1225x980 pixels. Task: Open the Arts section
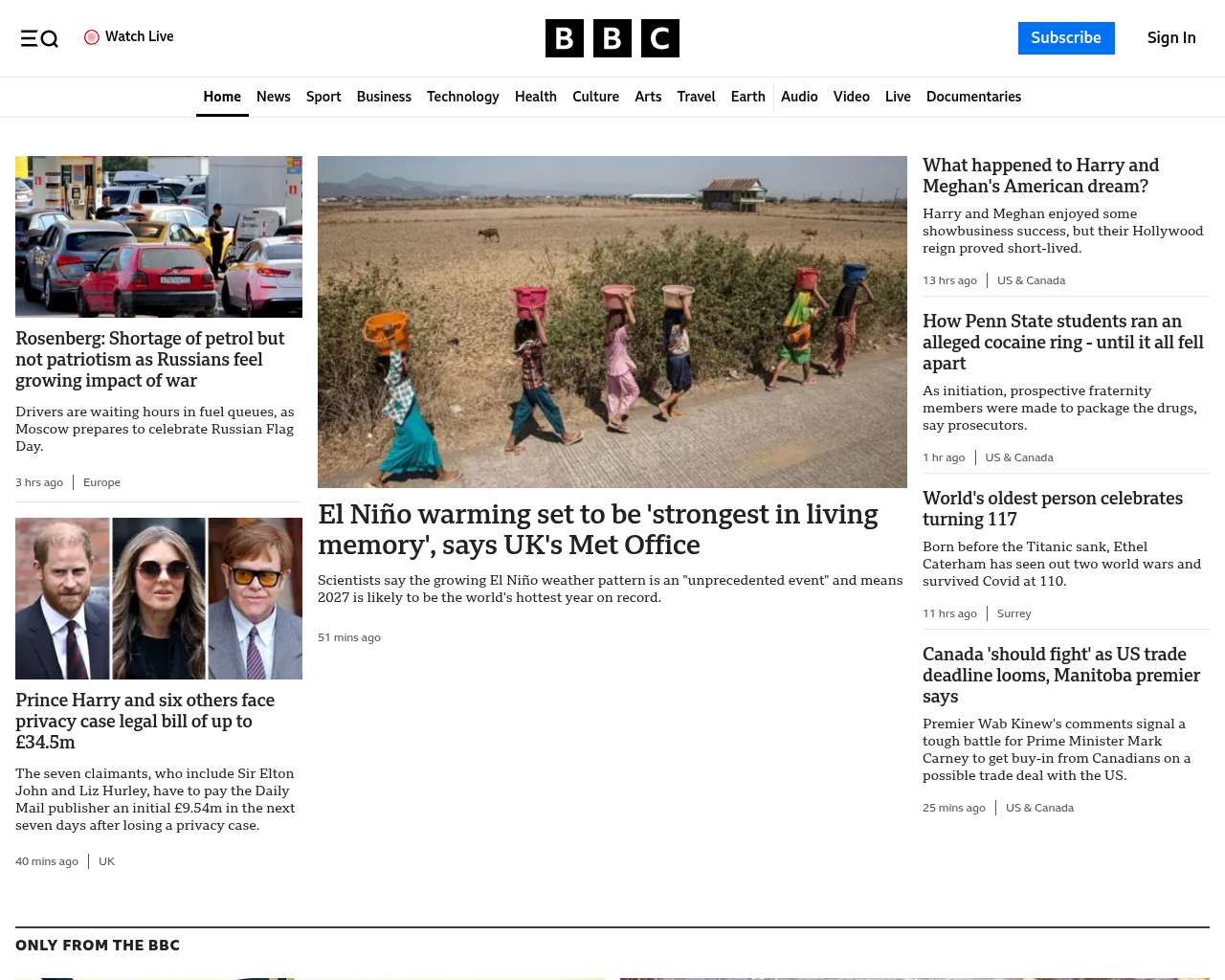point(648,97)
